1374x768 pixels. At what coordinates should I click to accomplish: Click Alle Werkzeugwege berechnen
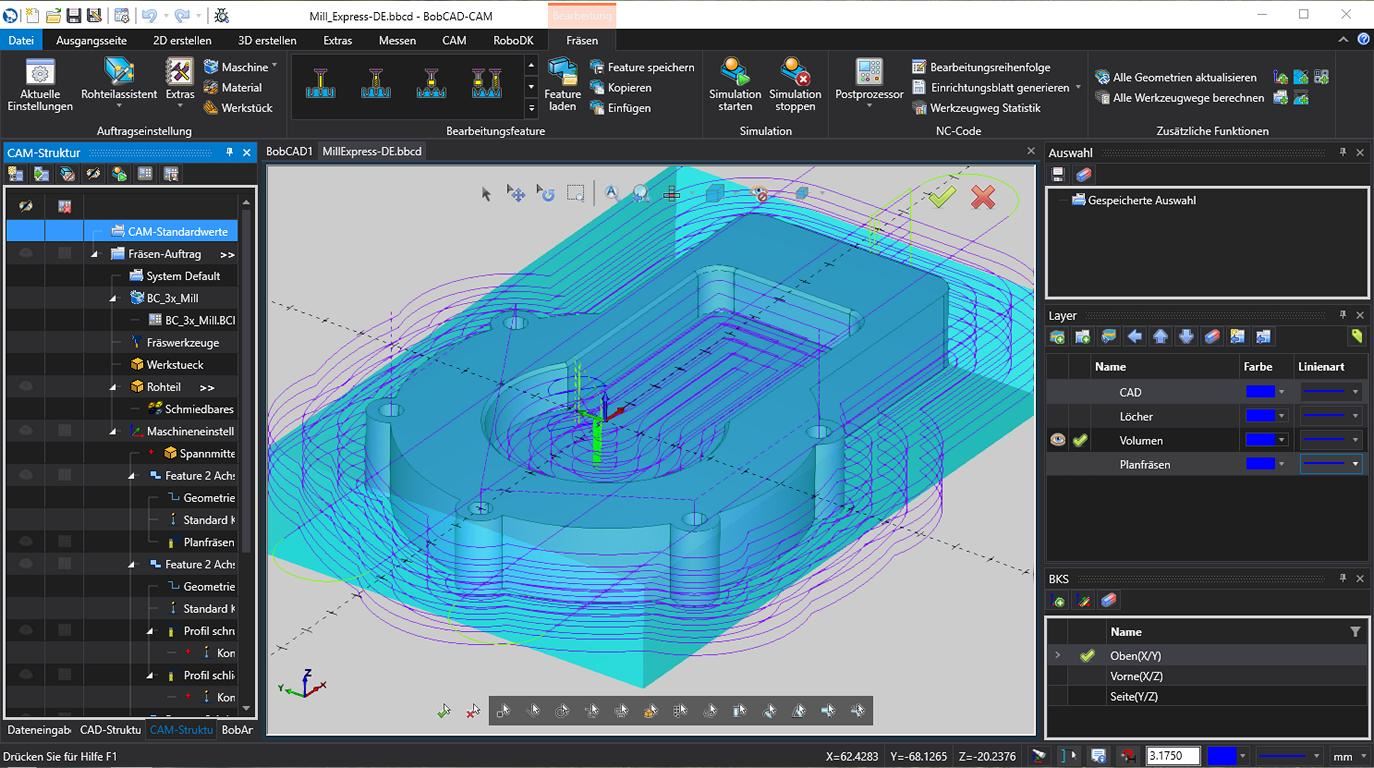[x=1179, y=98]
